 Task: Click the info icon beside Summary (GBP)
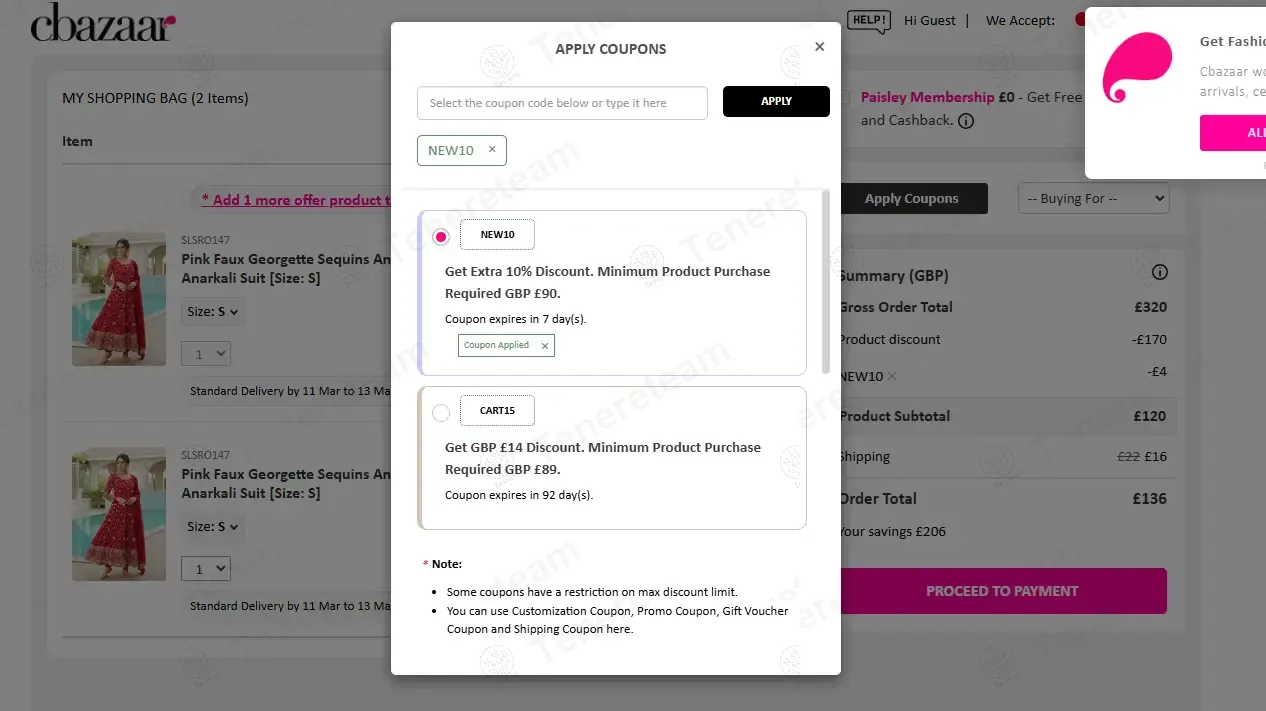click(x=1160, y=272)
